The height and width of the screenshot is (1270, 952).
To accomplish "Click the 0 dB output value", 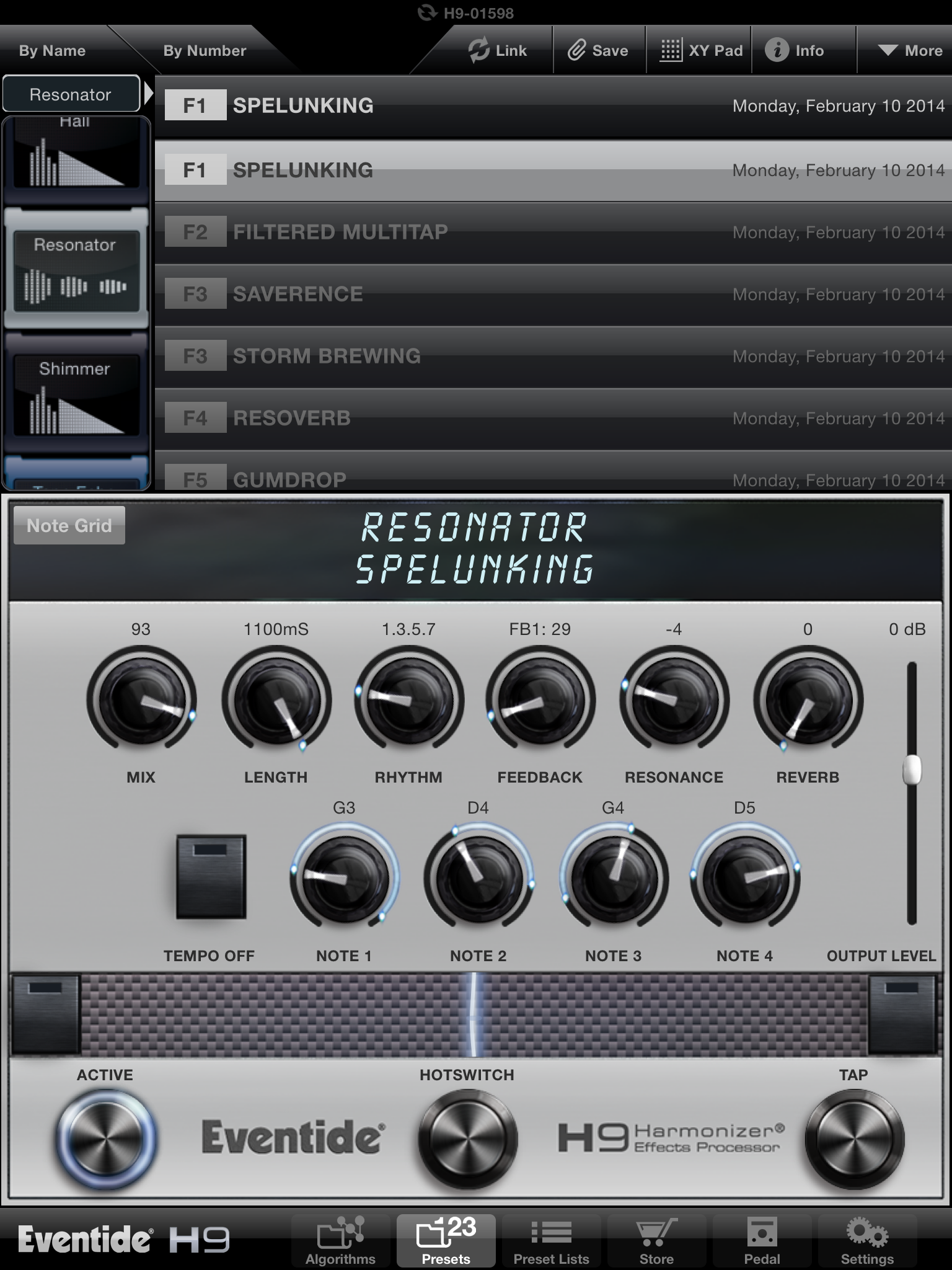I will click(x=907, y=629).
